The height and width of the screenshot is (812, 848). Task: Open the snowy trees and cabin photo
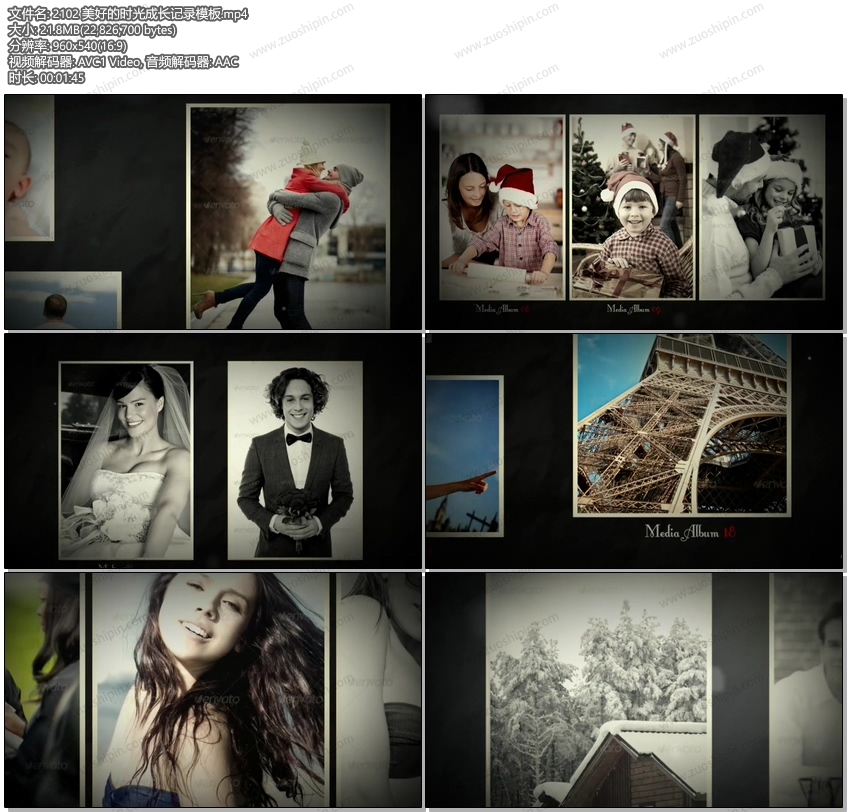pos(598,690)
